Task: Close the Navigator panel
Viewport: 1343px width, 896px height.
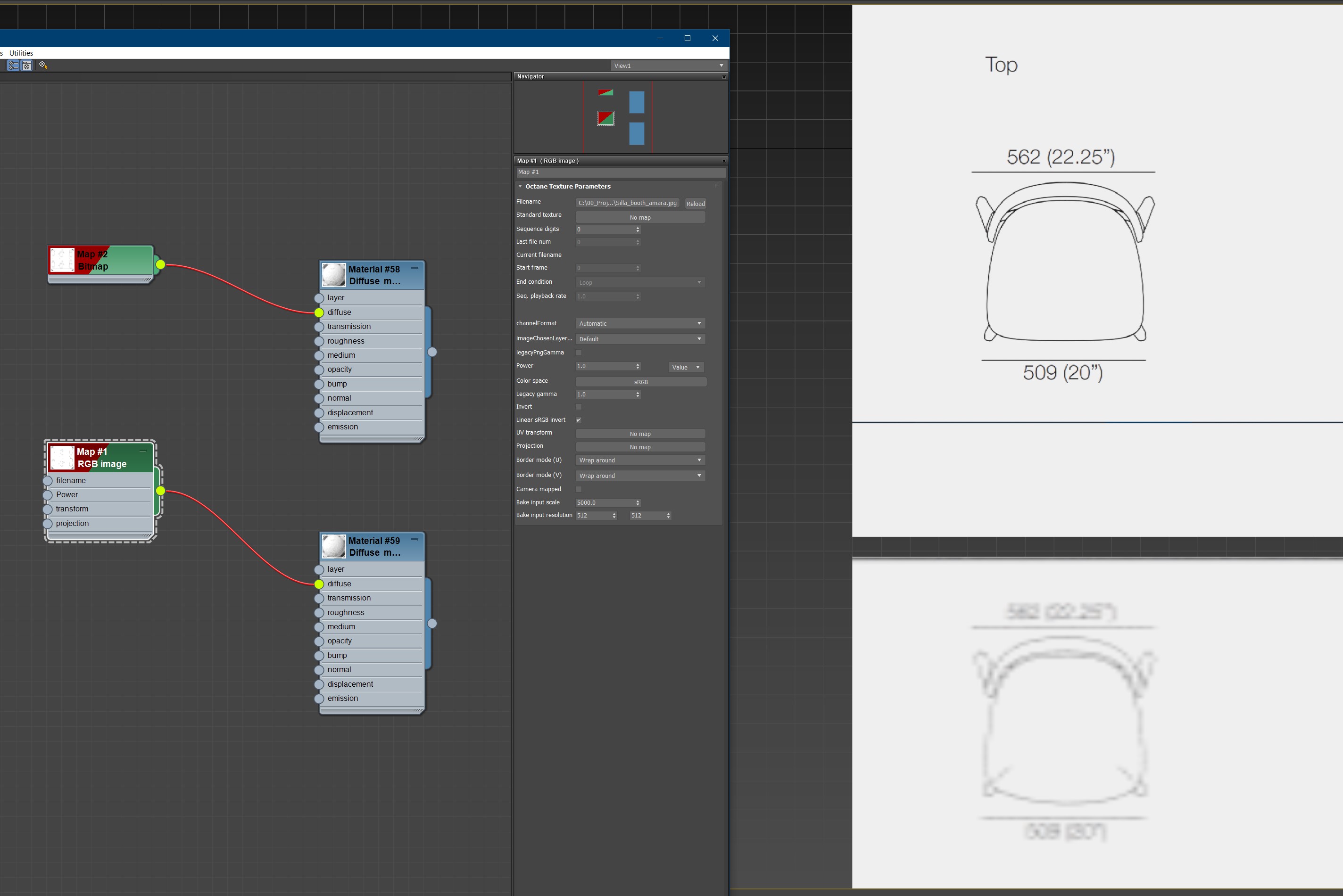Action: click(724, 76)
